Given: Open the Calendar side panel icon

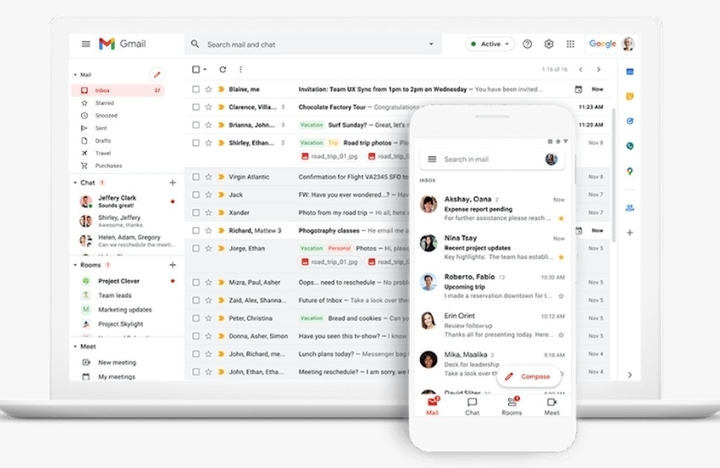Looking at the screenshot, I should pyautogui.click(x=630, y=72).
